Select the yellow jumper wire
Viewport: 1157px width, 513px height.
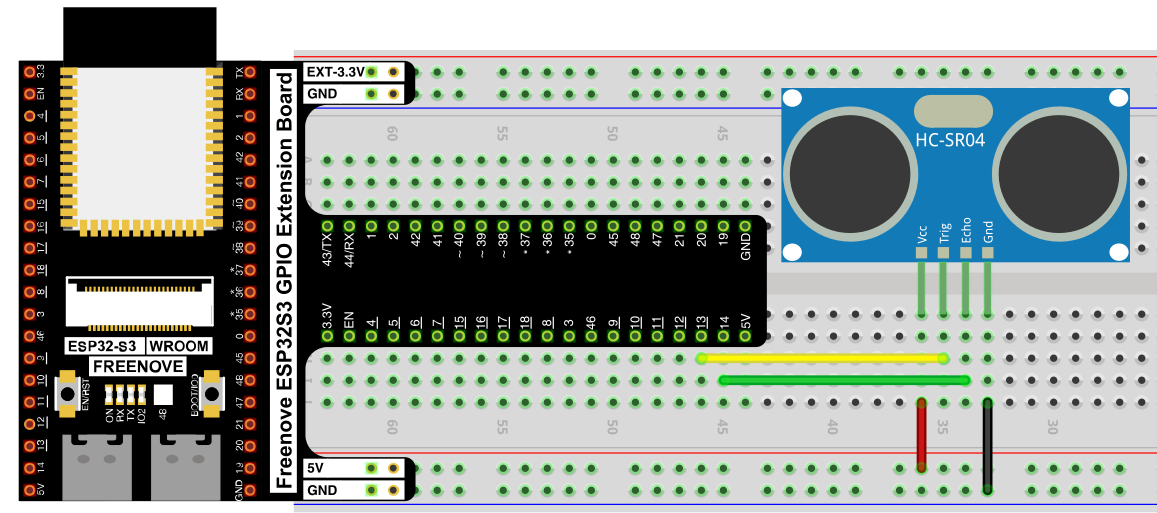point(822,359)
